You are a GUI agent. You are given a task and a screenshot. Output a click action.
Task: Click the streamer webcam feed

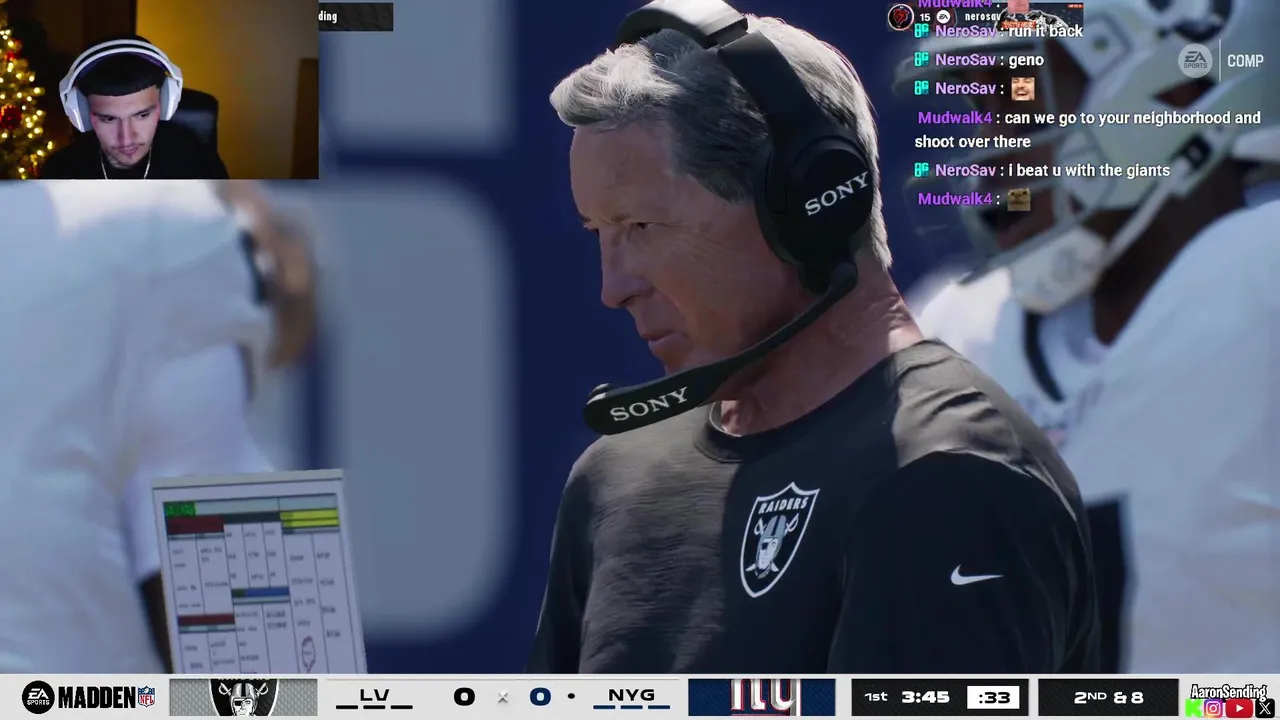coord(159,90)
